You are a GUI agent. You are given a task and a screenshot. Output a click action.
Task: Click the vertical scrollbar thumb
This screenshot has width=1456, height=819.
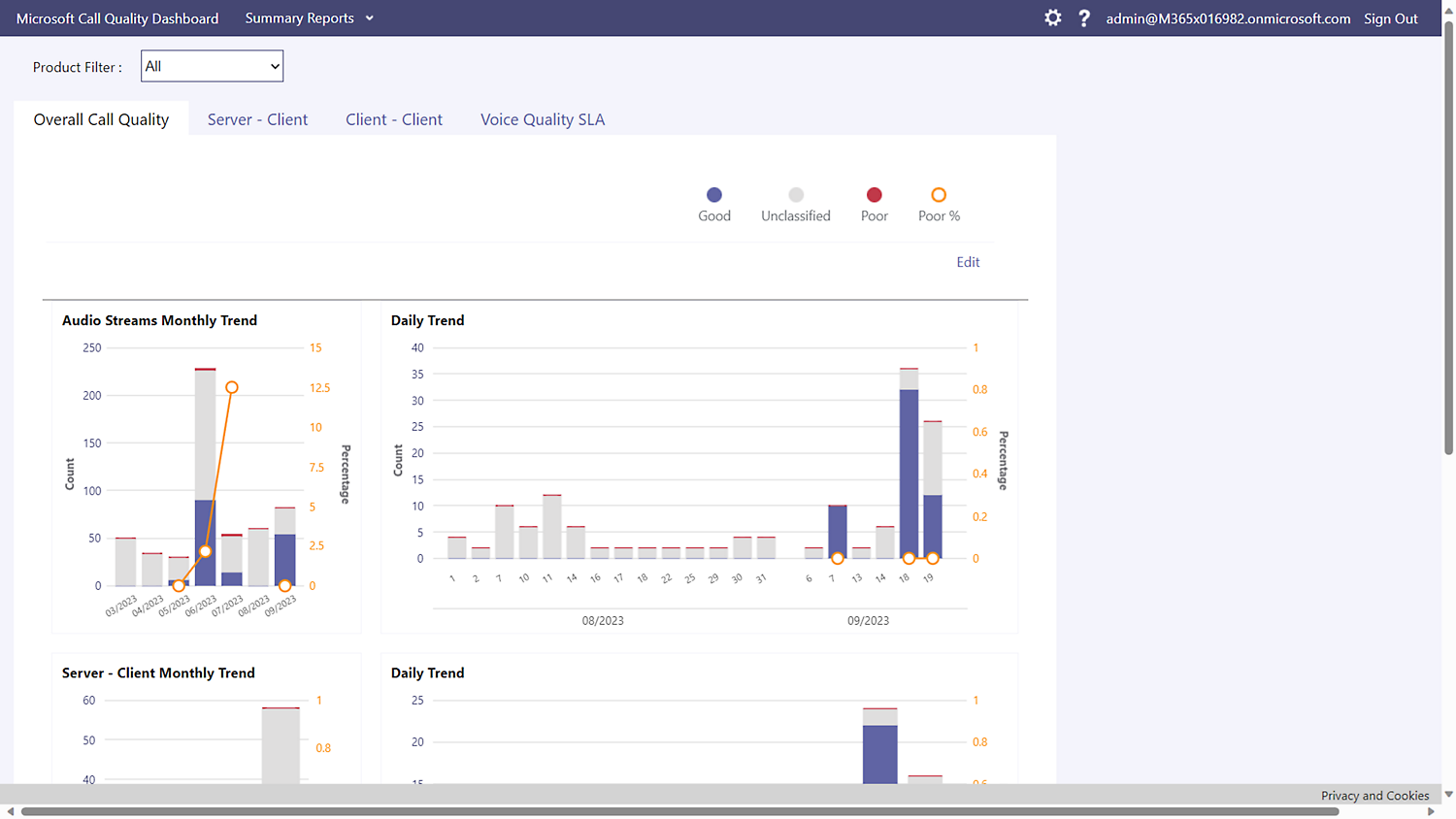1448,238
